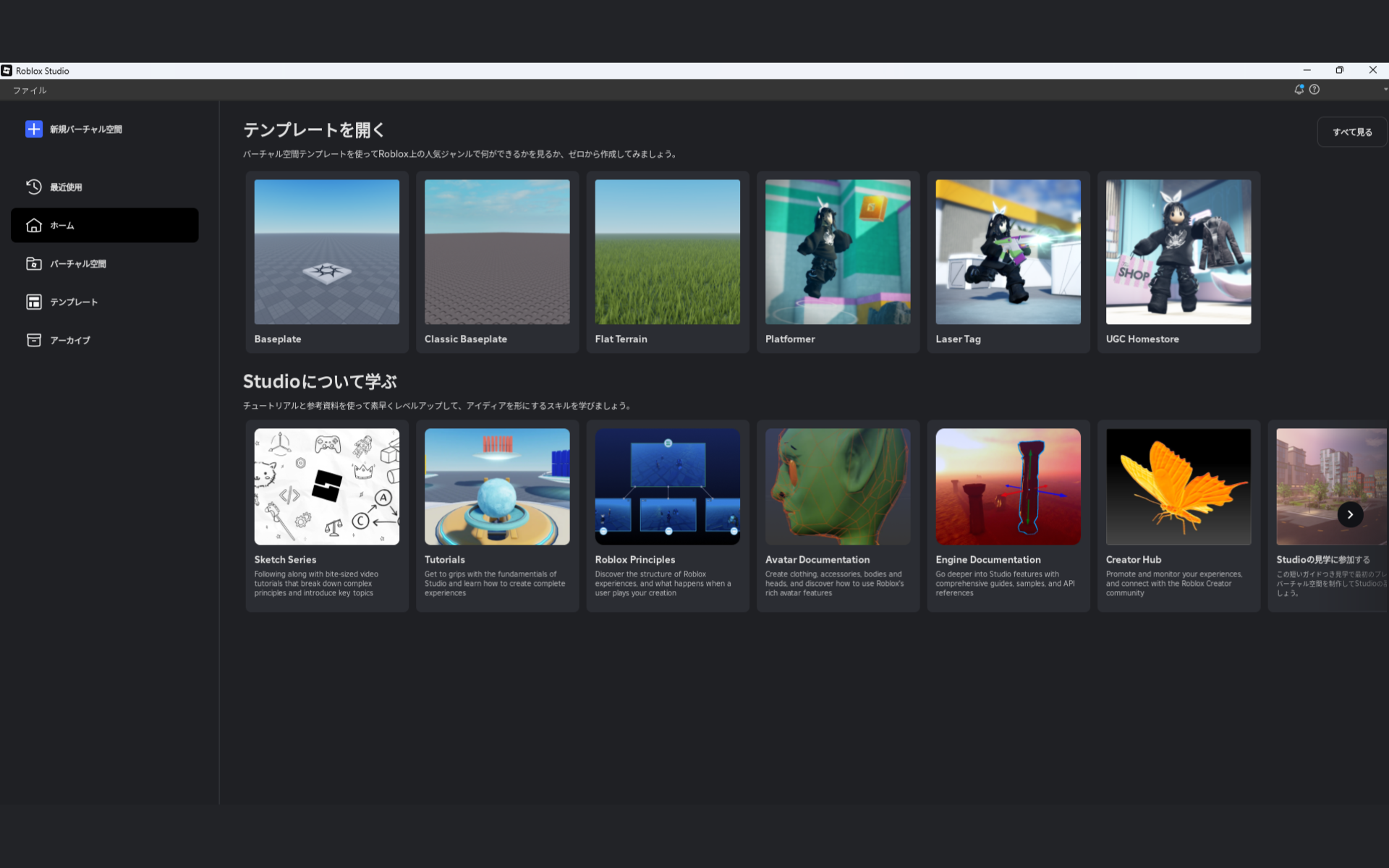Select the ホーム home icon in sidebar
The height and width of the screenshot is (868, 1389).
[34, 225]
